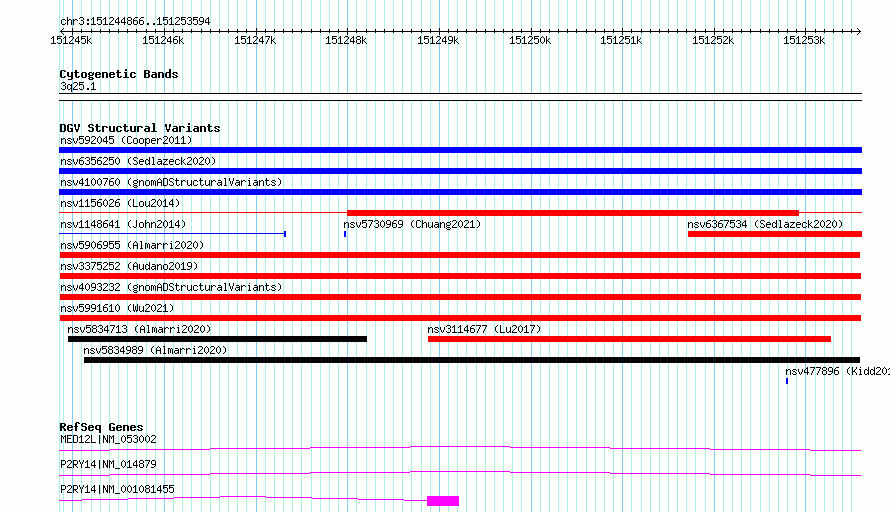Click the nsv1156026 (Lou2014) thick red bar
The height and width of the screenshot is (512, 890).
tap(573, 213)
